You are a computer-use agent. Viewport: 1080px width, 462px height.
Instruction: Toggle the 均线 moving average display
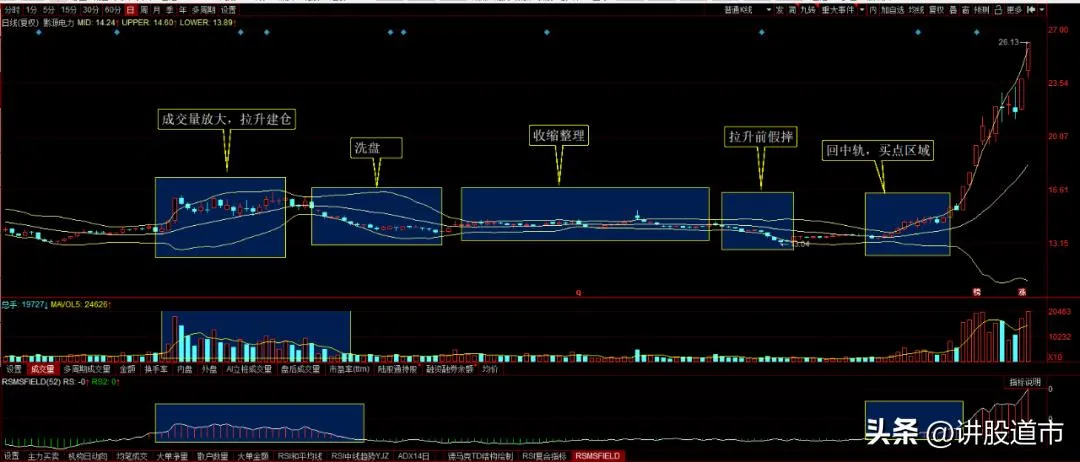point(915,10)
